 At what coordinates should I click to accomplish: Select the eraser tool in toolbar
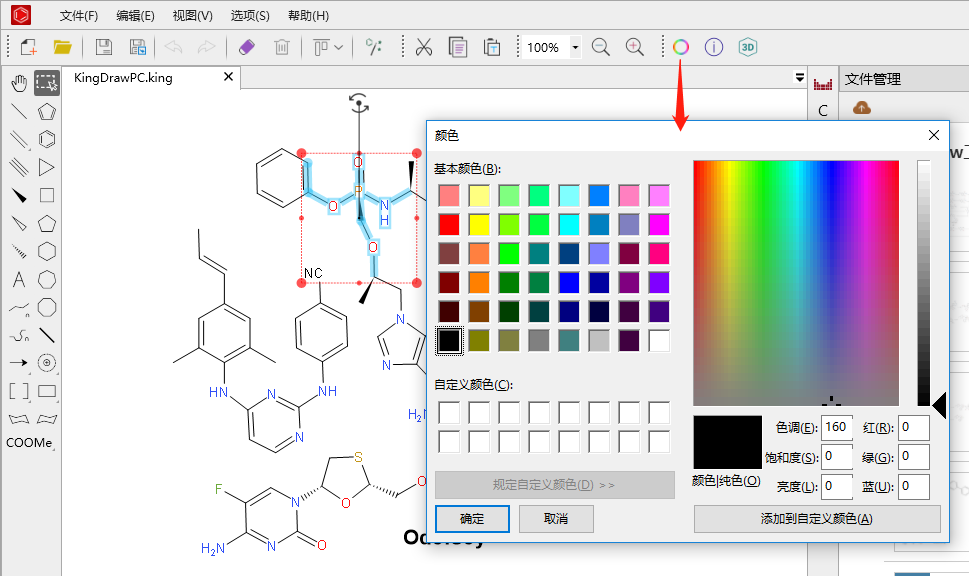click(x=246, y=47)
